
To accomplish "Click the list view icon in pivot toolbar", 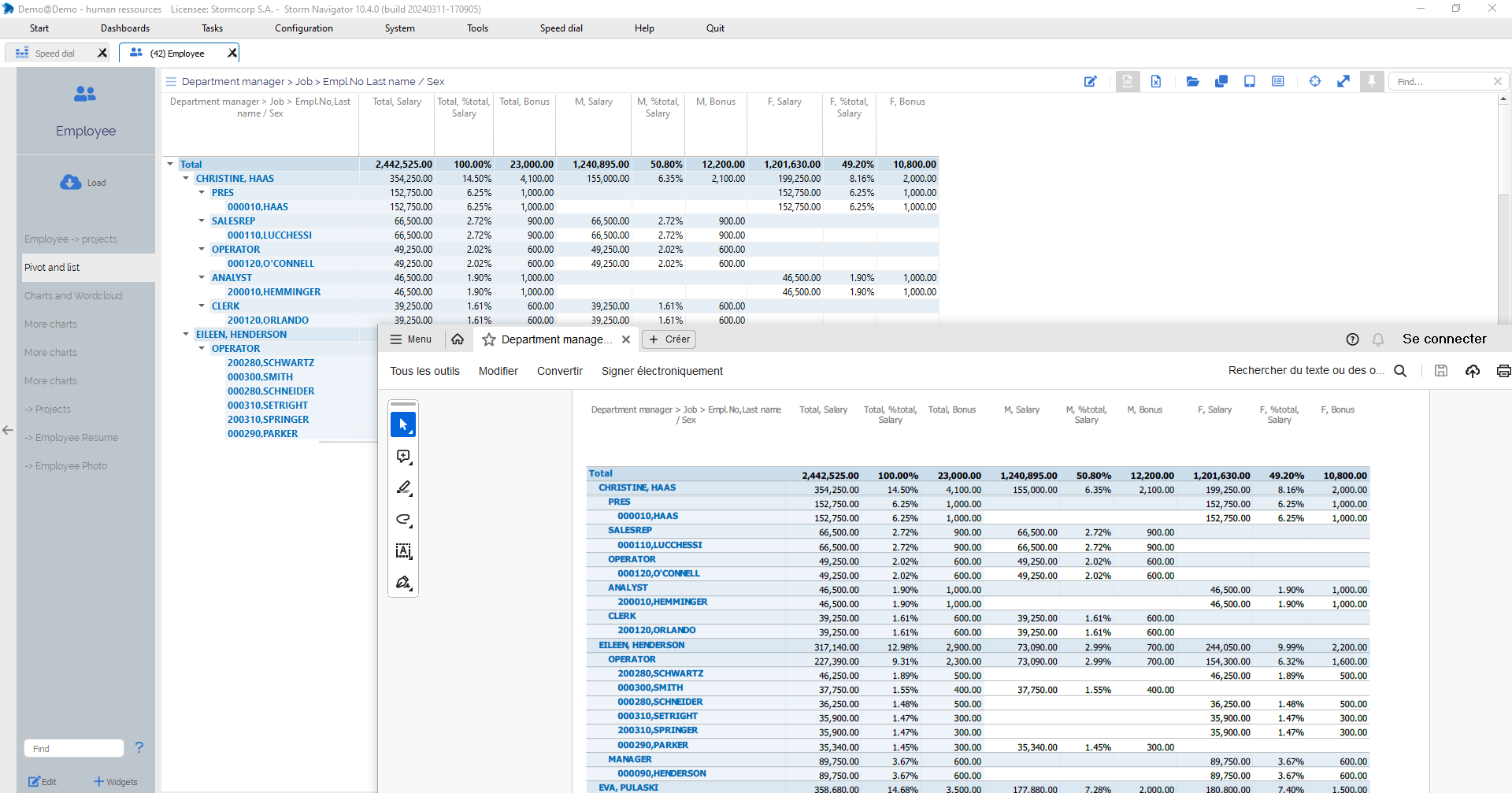I will click(x=1278, y=81).
